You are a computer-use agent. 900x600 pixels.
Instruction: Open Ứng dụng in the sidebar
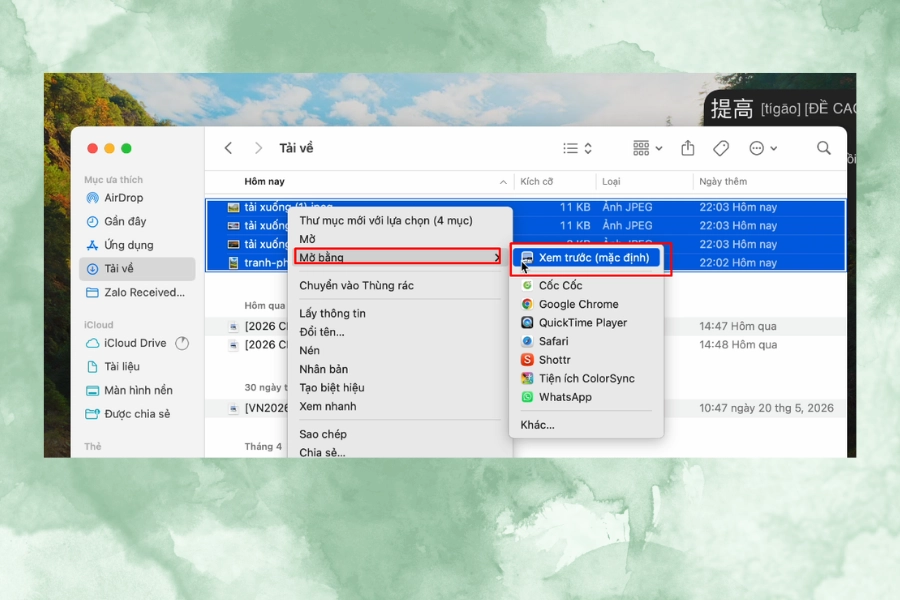click(138, 245)
